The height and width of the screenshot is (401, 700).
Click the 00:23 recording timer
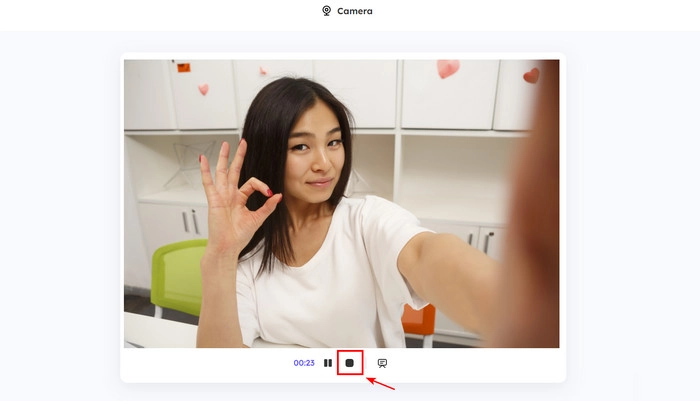(304, 363)
